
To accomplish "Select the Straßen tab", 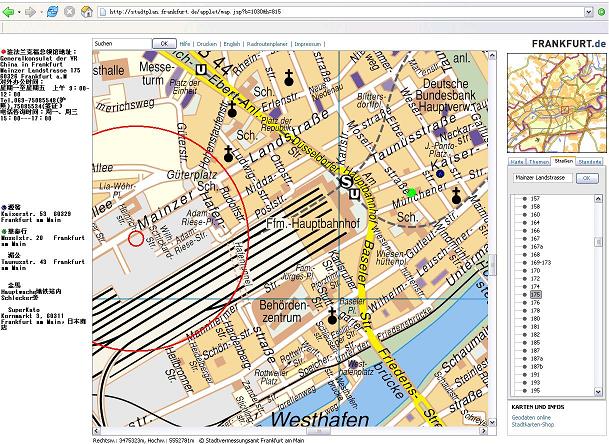I will pyautogui.click(x=564, y=161).
